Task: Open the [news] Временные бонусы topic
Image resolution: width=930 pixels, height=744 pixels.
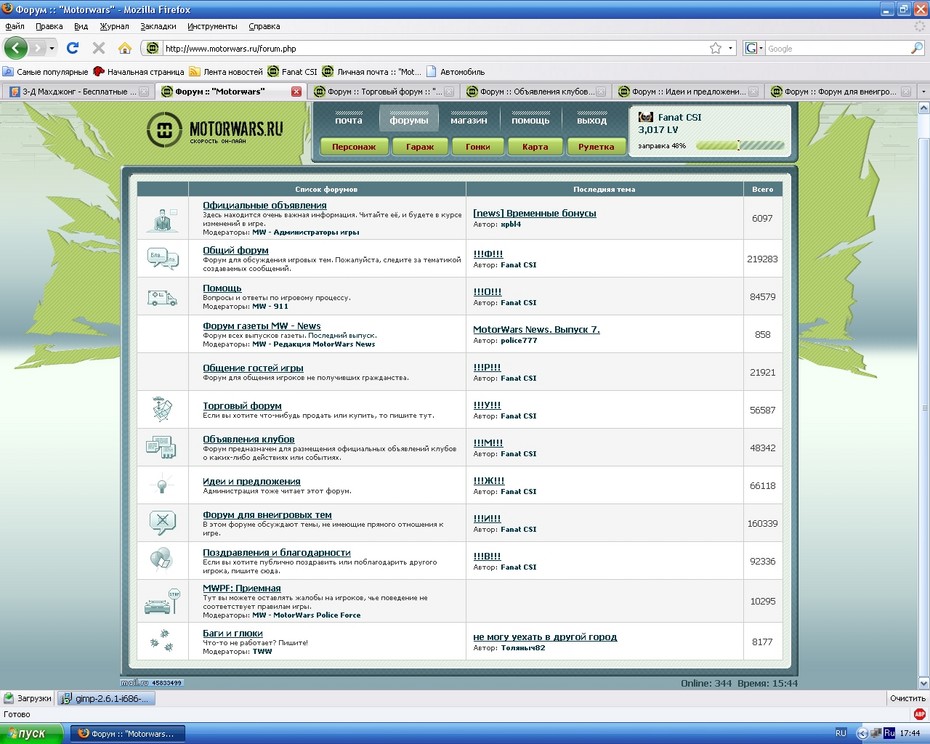Action: 534,213
